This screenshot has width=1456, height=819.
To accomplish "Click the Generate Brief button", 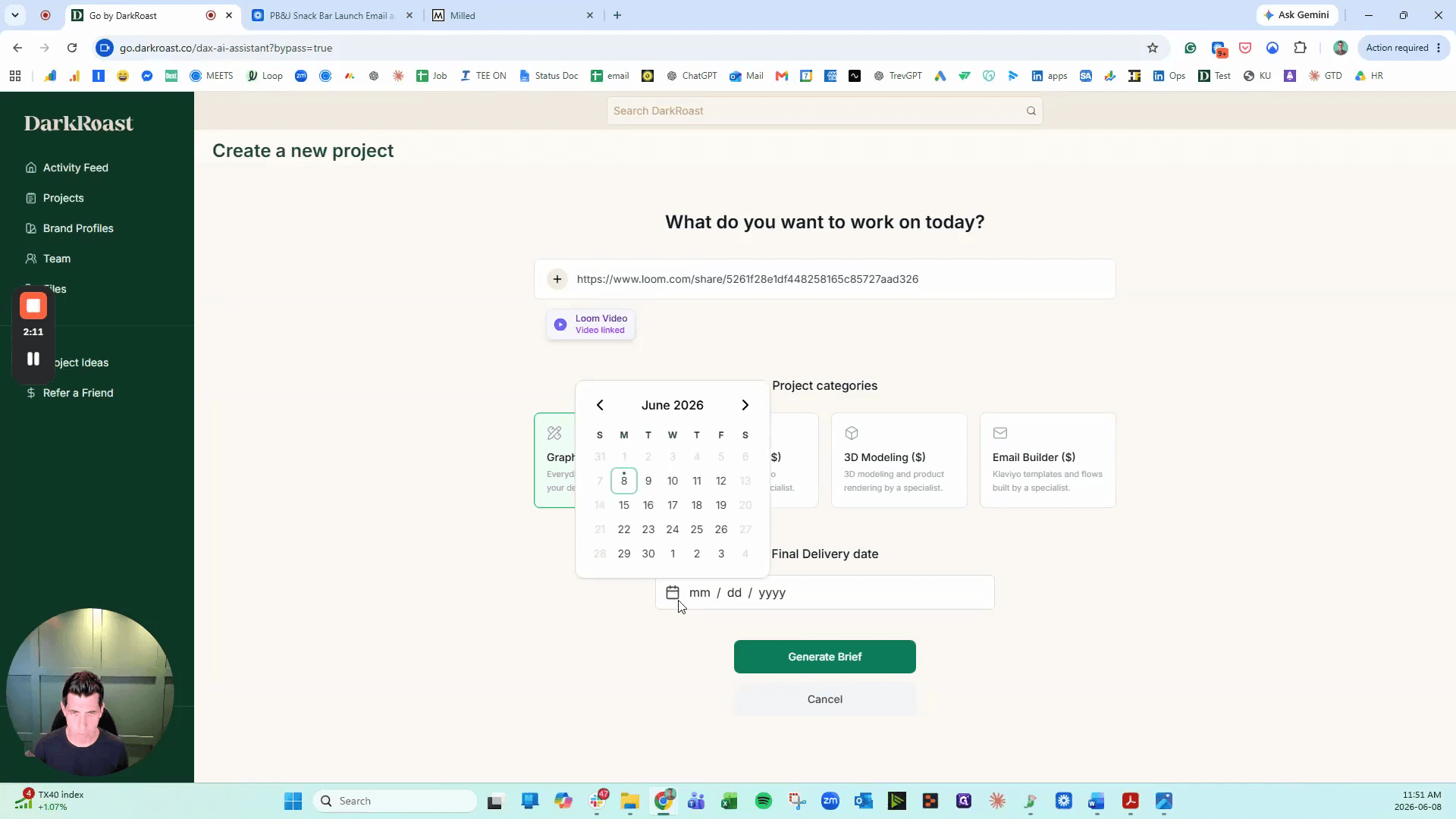I will pyautogui.click(x=825, y=657).
